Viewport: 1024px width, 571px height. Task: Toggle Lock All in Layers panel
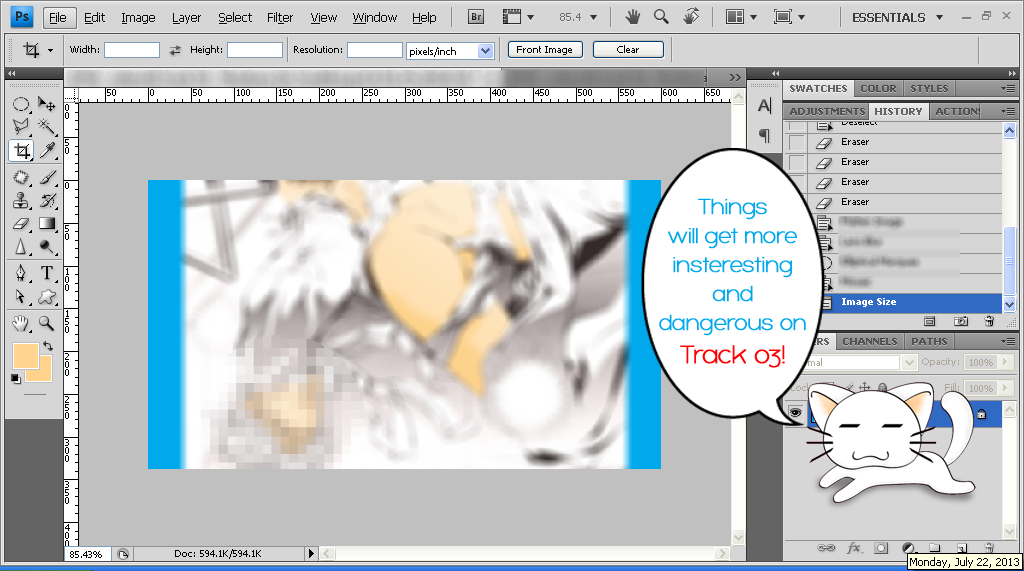[882, 387]
